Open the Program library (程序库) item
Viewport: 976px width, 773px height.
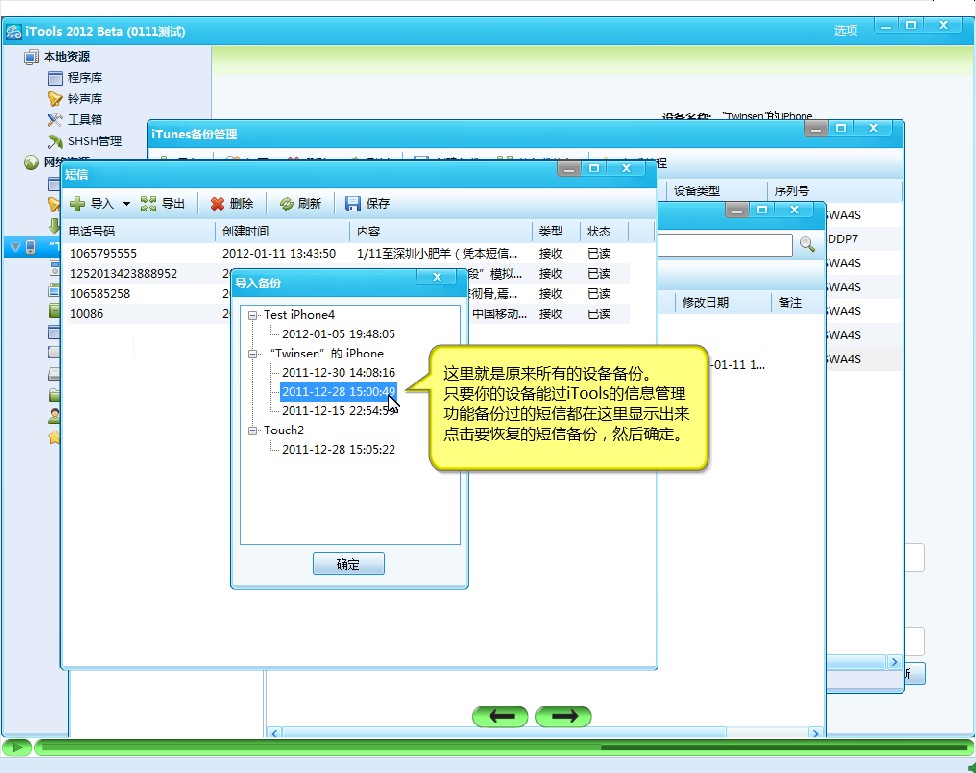pos(84,78)
